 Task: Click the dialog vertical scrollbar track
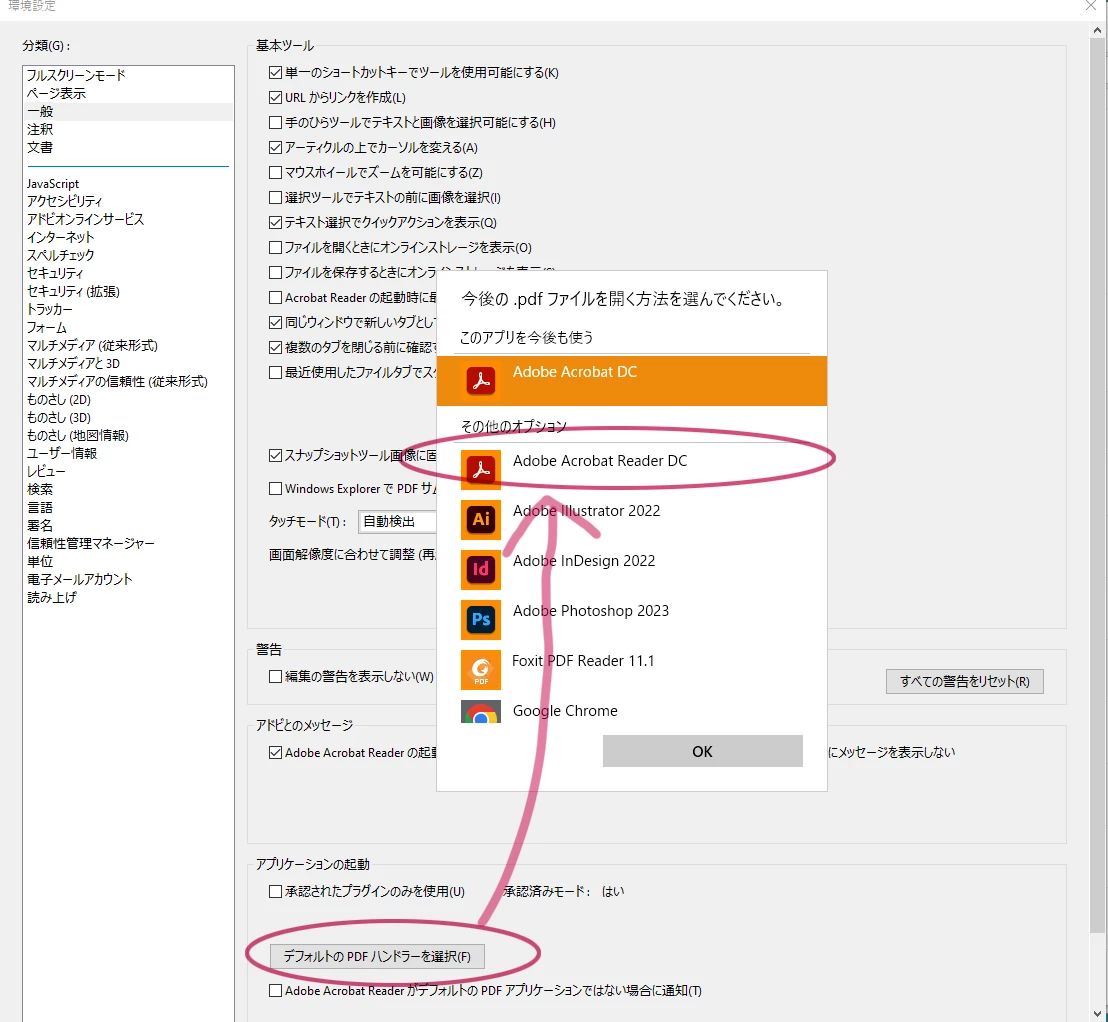pyautogui.click(x=1097, y=523)
